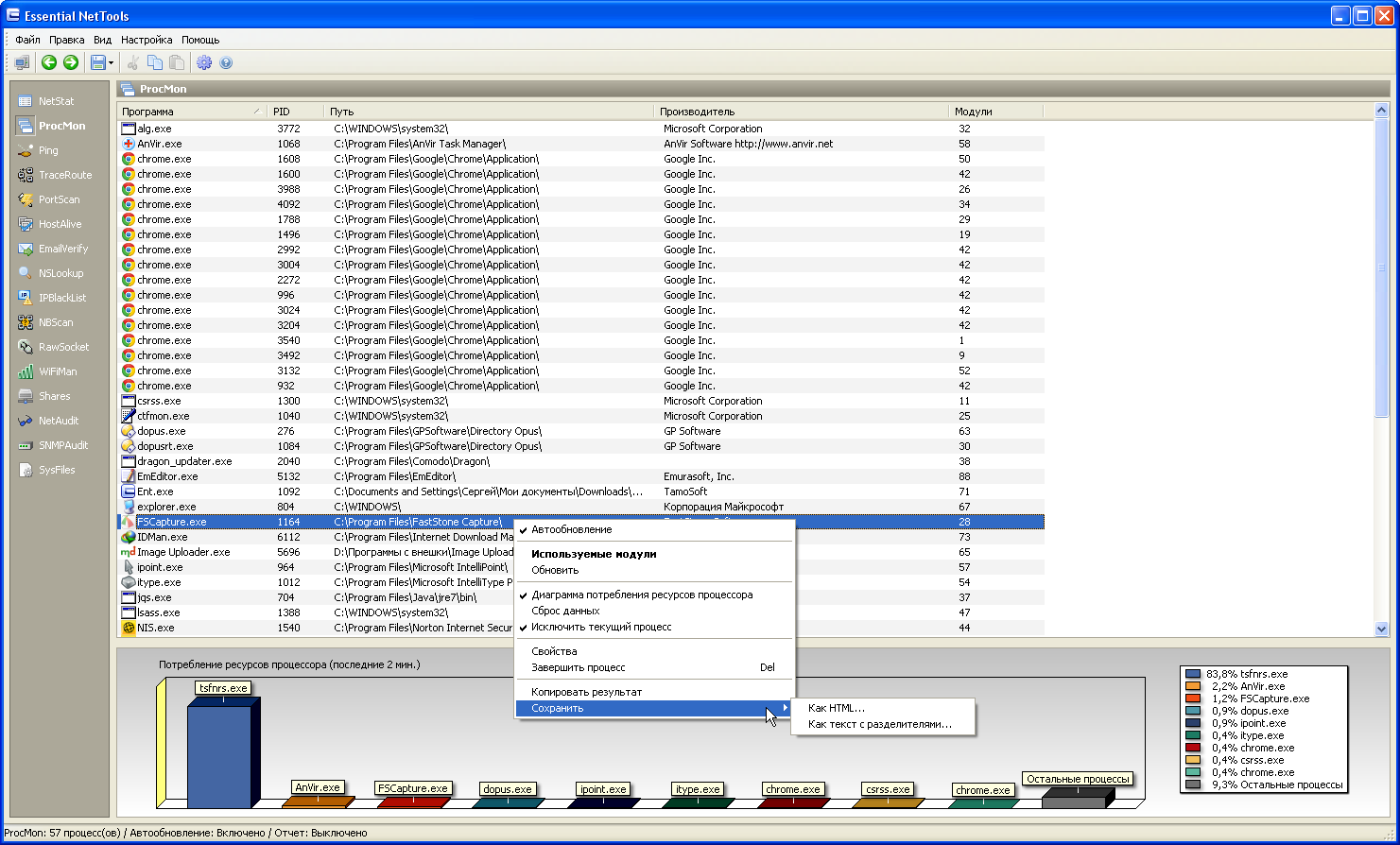Click the orange AnVir.exe legend swatch
1400x845 pixels.
coord(1193,686)
